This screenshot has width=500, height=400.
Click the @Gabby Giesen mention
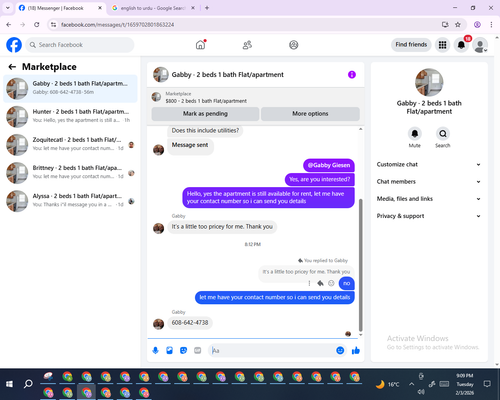[329, 165]
